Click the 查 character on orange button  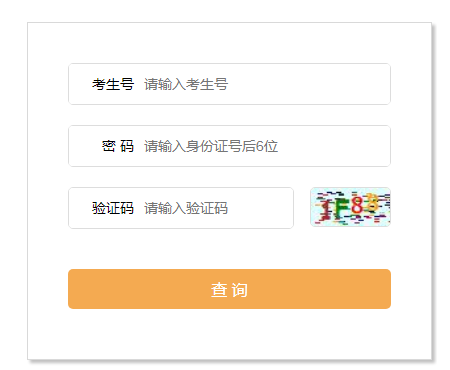coord(219,290)
